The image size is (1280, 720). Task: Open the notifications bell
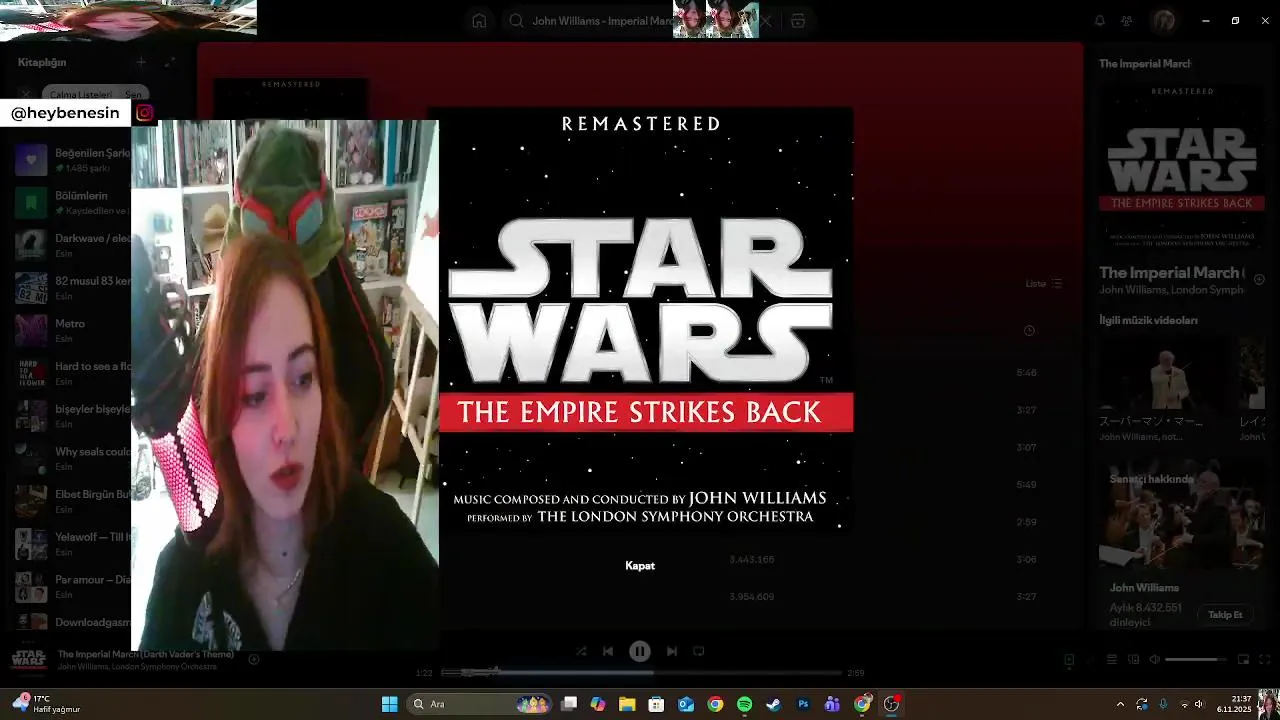click(x=1100, y=21)
